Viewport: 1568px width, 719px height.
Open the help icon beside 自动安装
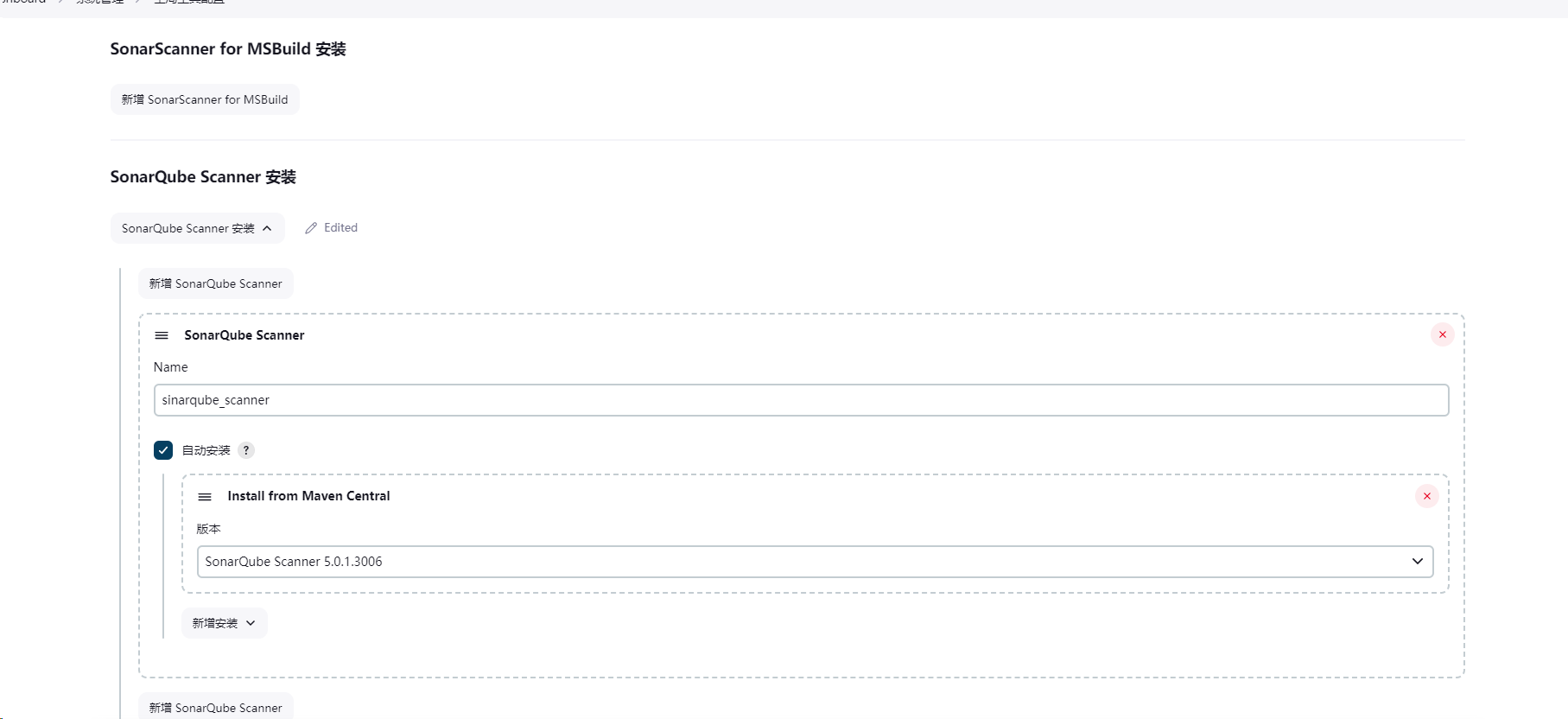[246, 450]
